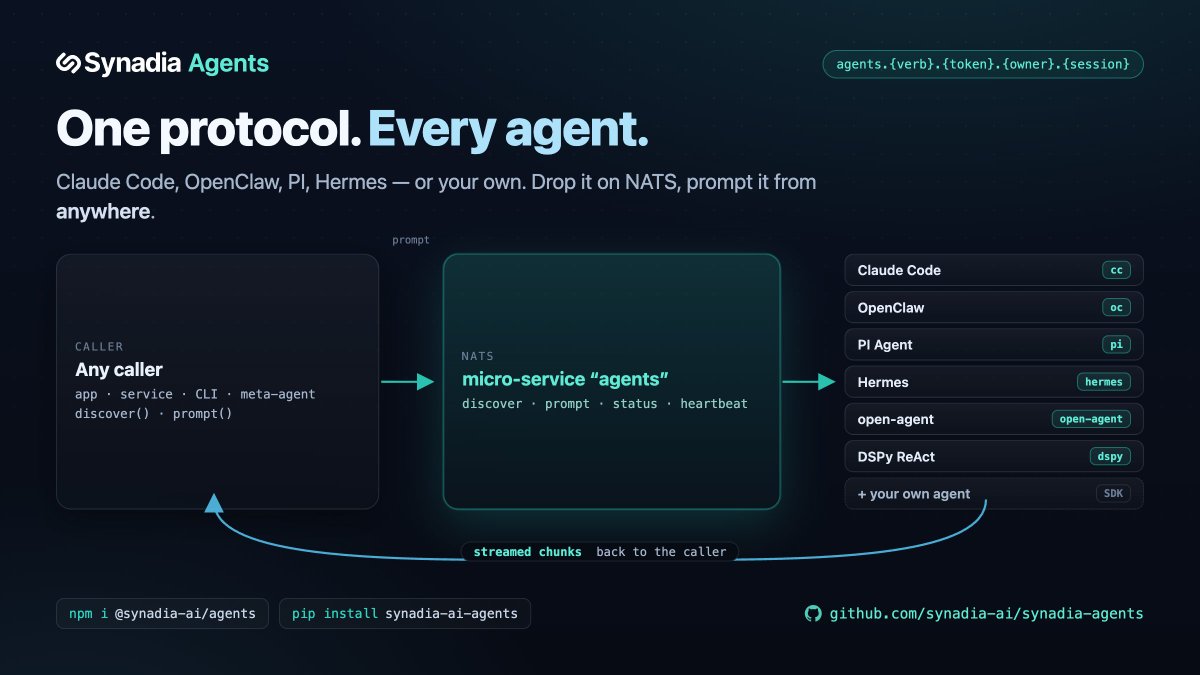Click the hermes badge
This screenshot has width=1200, height=675.
pyautogui.click(x=1104, y=382)
